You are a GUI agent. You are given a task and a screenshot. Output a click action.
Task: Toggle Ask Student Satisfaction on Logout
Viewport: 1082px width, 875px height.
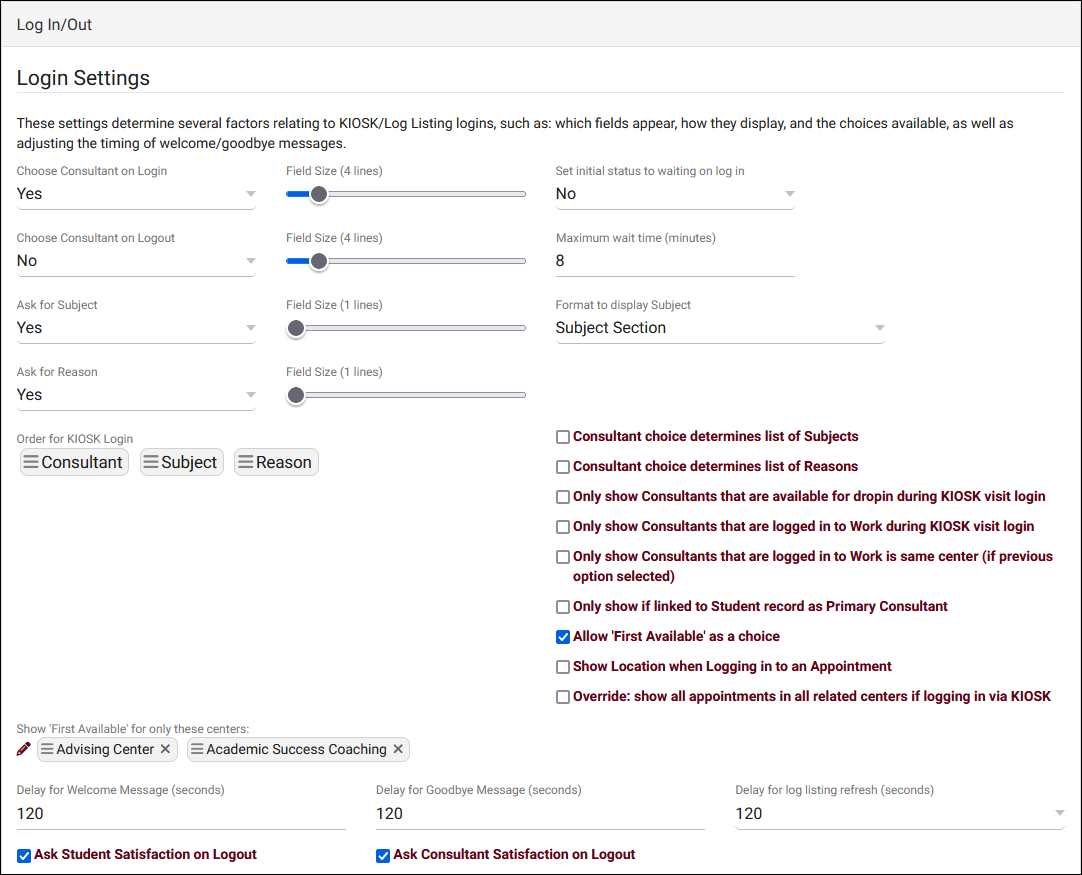tap(24, 855)
